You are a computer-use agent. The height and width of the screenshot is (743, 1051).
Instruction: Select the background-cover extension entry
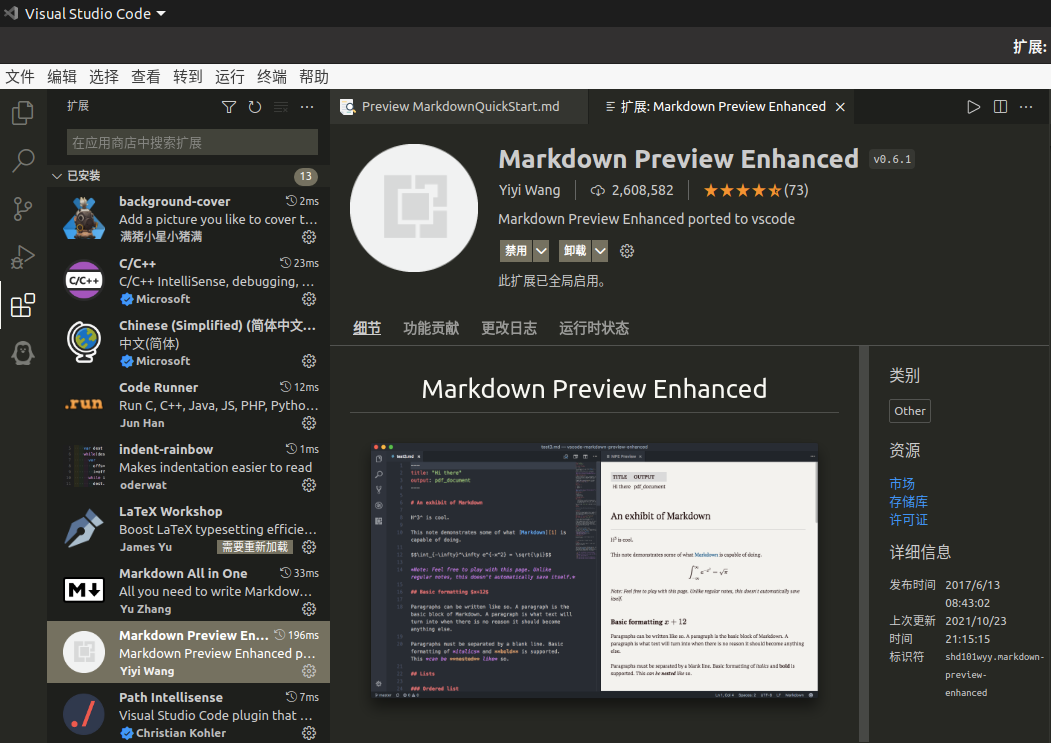click(188, 219)
